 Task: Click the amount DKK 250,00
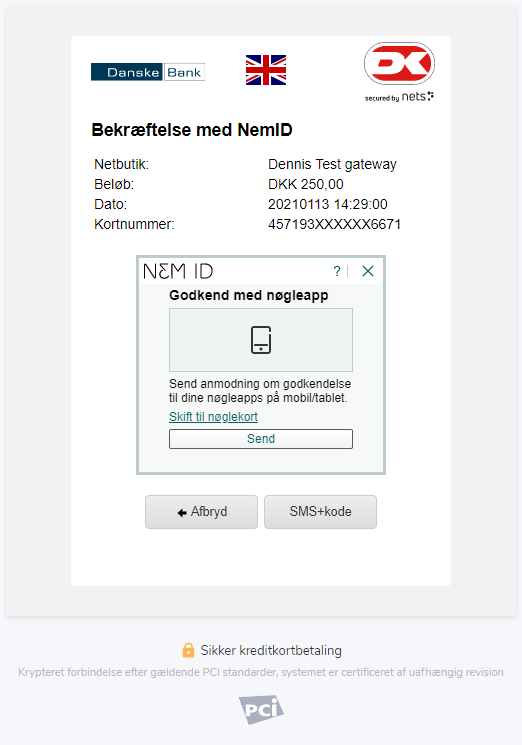(305, 184)
